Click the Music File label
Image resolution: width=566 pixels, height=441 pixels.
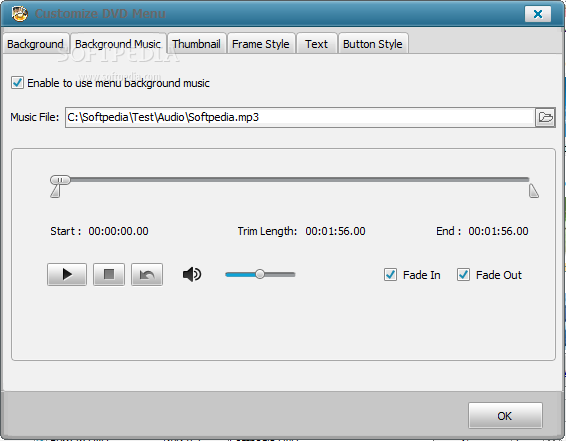(35, 117)
